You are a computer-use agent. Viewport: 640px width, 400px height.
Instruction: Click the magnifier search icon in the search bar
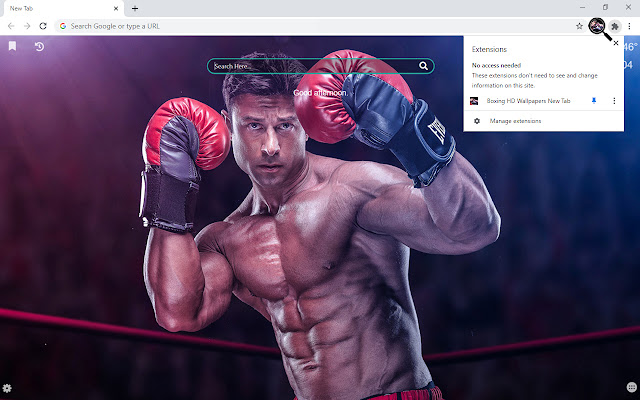[423, 66]
